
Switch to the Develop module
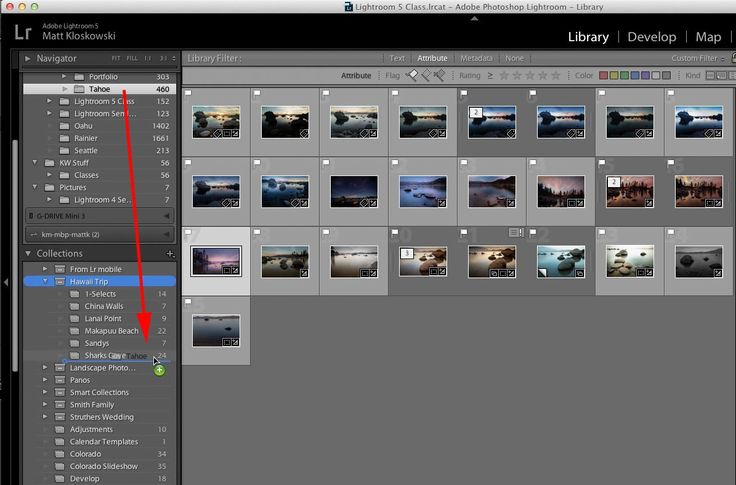tap(651, 37)
